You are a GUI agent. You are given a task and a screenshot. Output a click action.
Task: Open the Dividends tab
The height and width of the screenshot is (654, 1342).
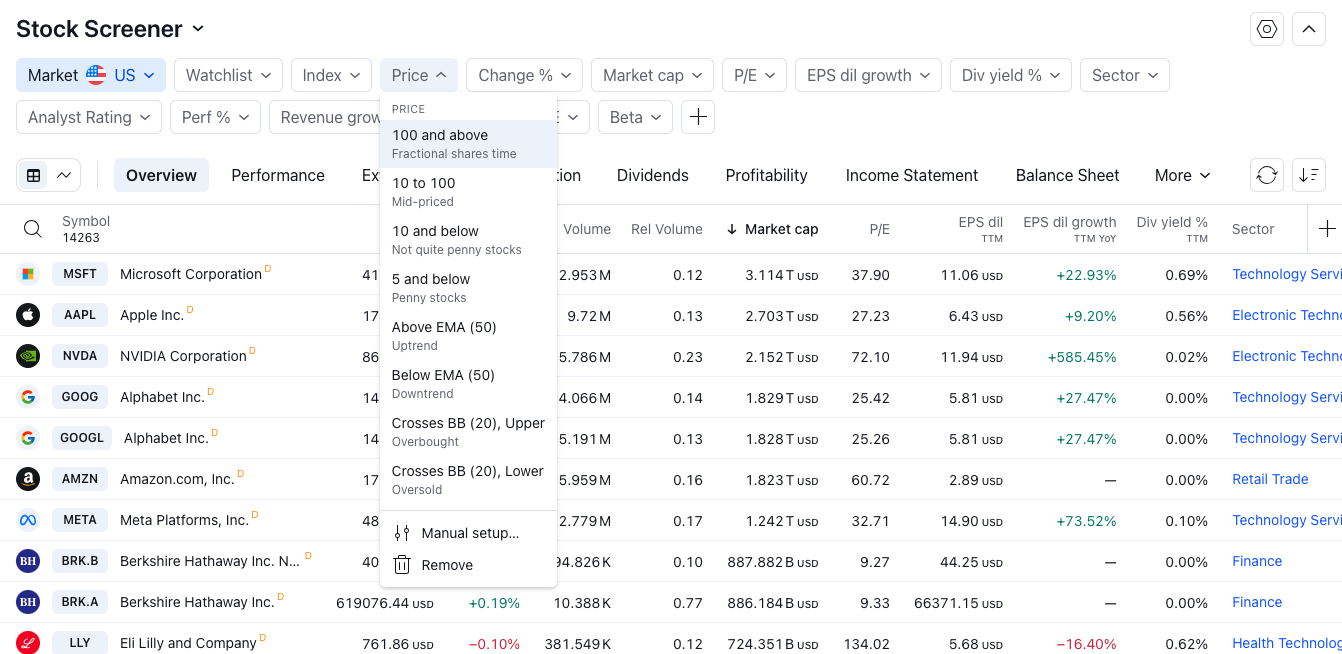pos(653,175)
